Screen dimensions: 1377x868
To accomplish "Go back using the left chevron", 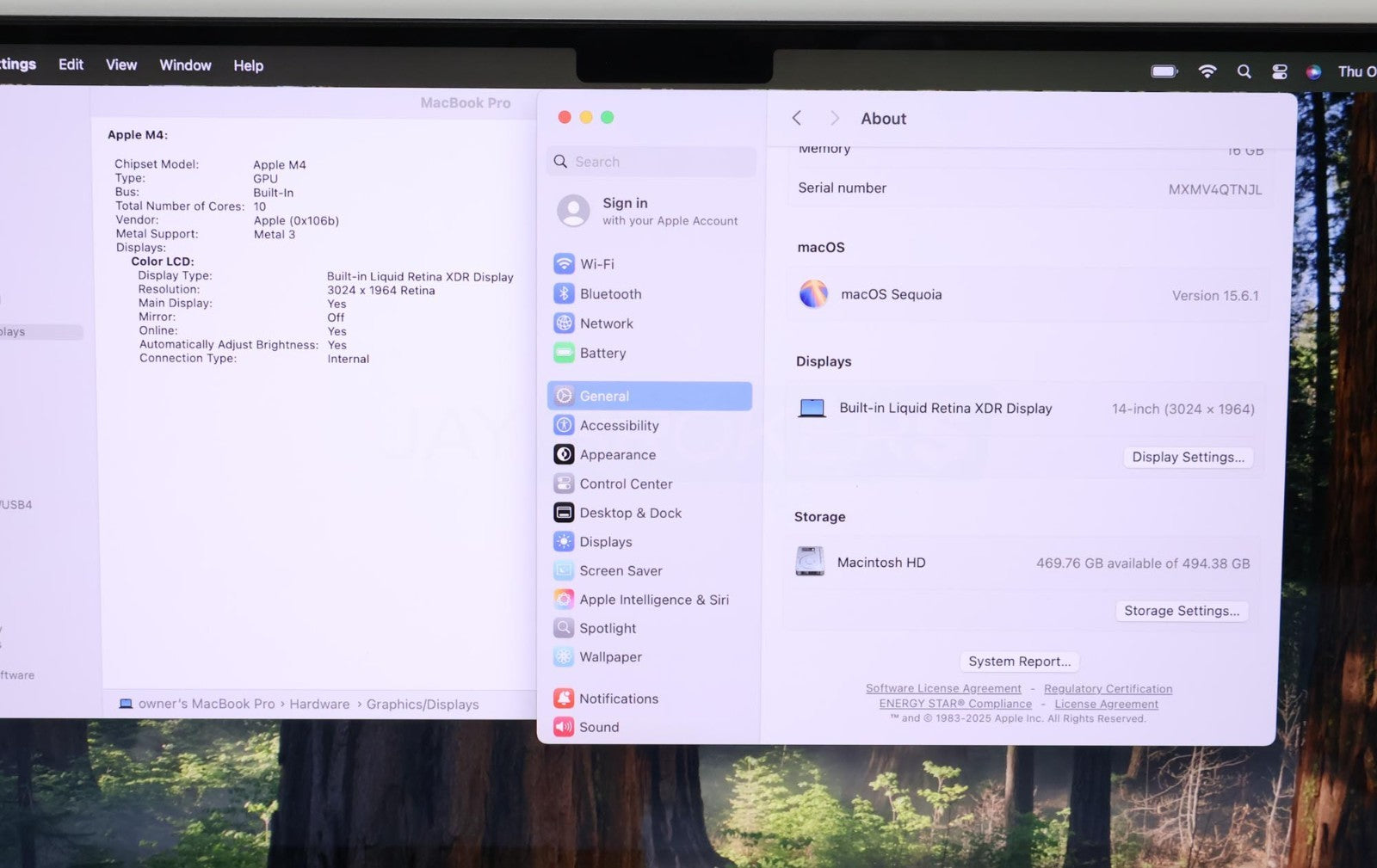I will (x=797, y=118).
